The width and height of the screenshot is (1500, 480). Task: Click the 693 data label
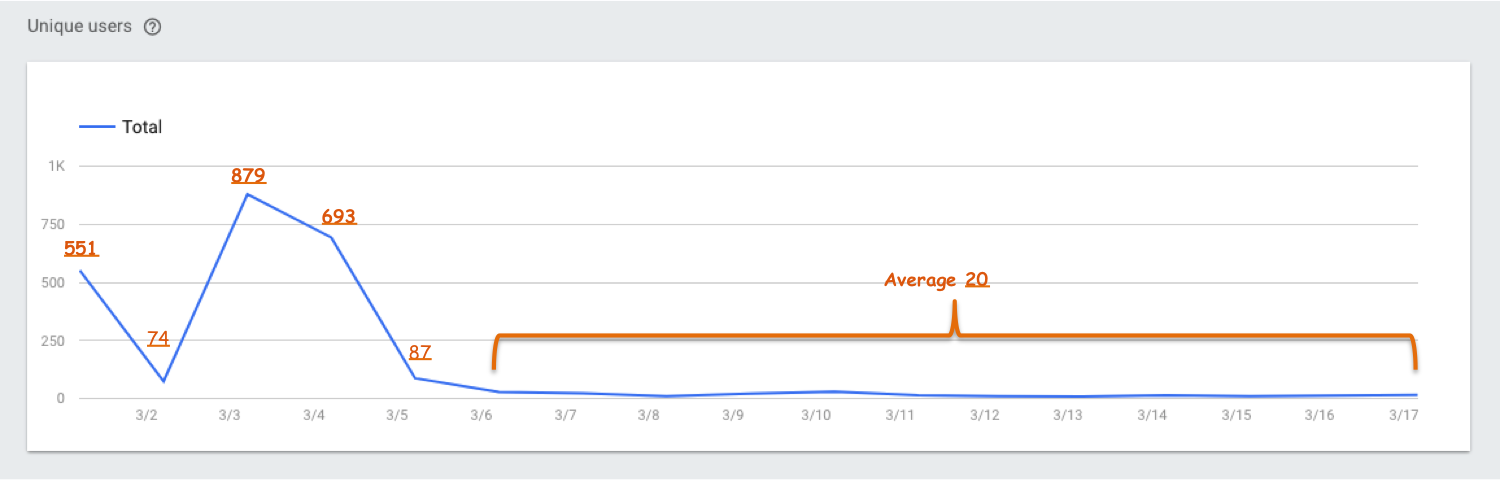click(x=339, y=216)
